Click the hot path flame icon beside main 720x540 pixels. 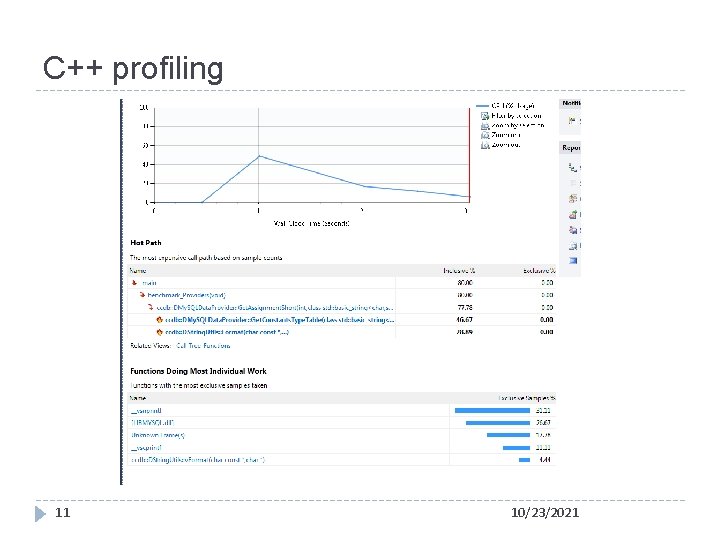[134, 282]
